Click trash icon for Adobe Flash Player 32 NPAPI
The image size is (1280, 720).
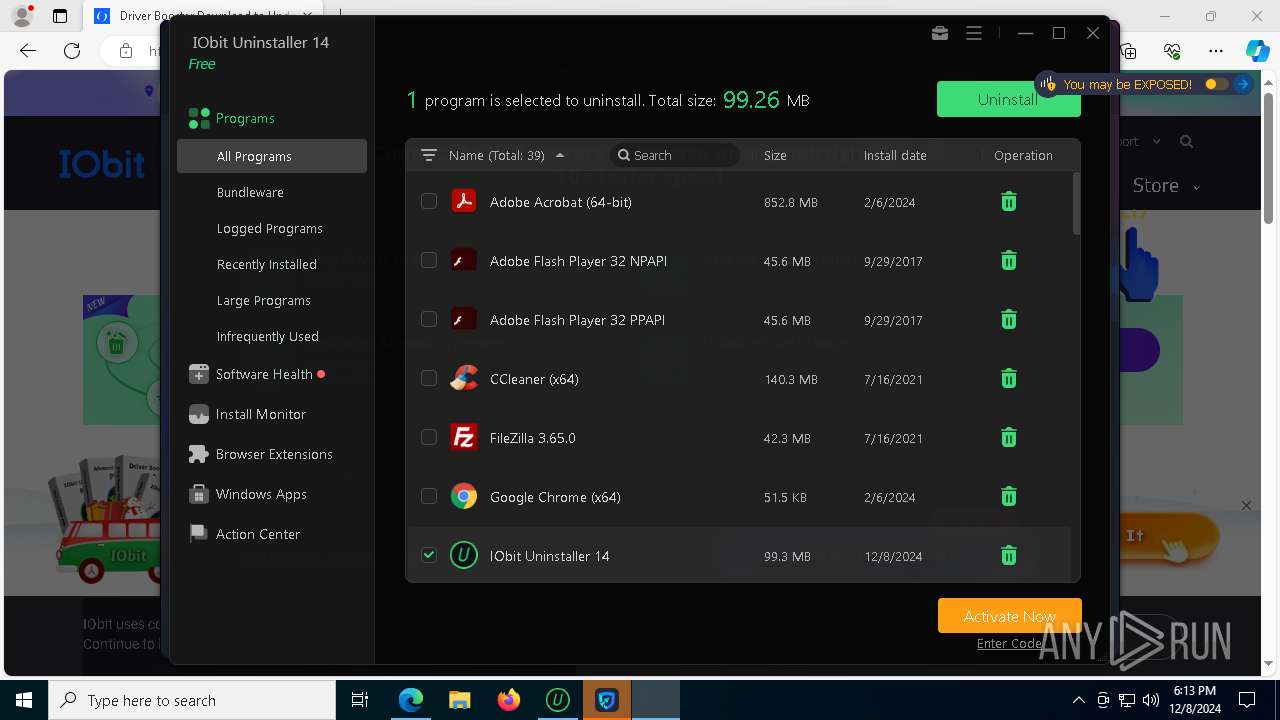click(1009, 261)
